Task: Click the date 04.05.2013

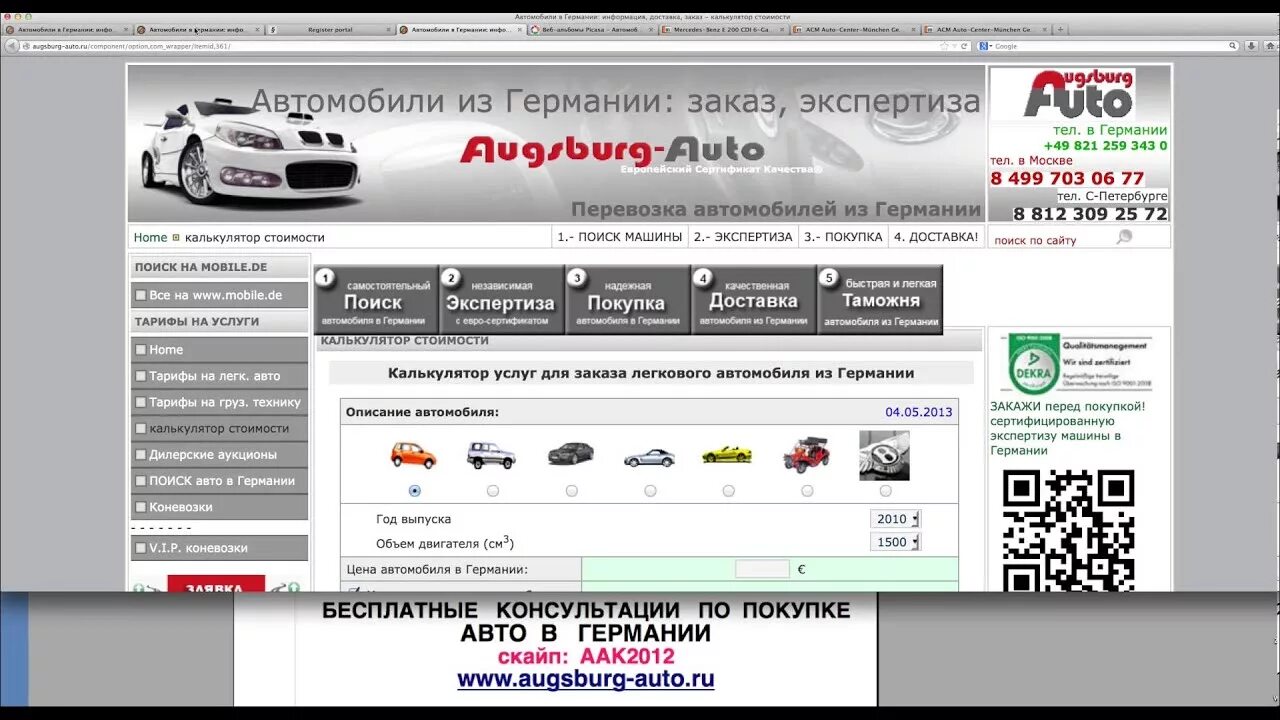Action: click(919, 412)
